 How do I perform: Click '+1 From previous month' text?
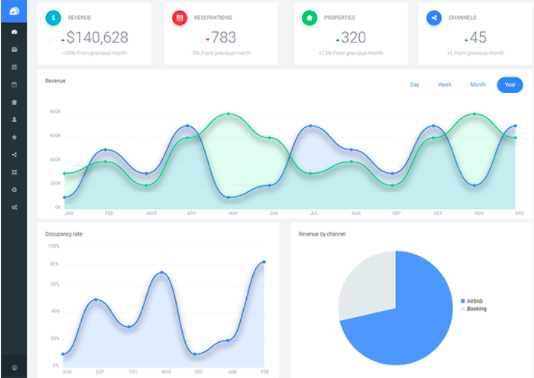tap(475, 53)
